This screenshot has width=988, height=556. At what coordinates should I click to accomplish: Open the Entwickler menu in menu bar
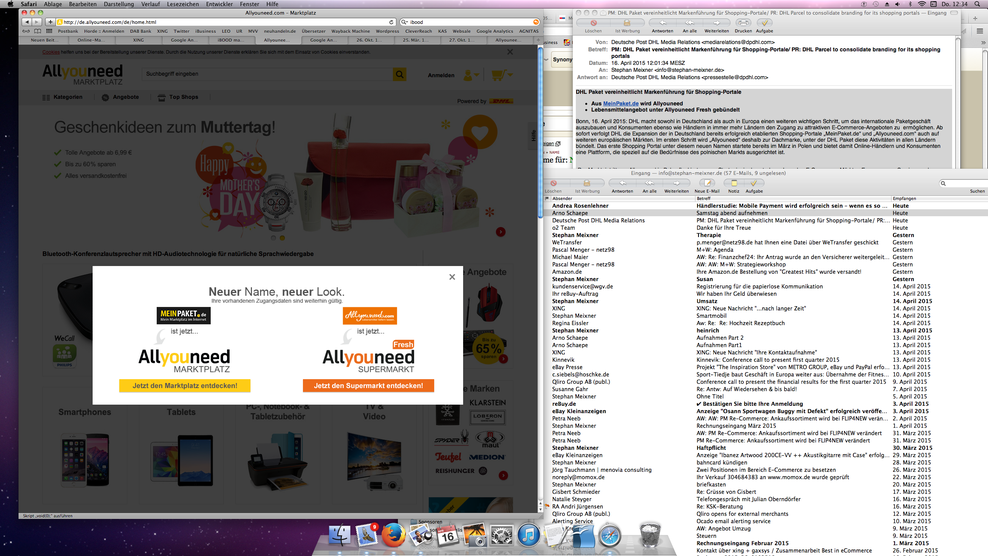[x=219, y=4]
